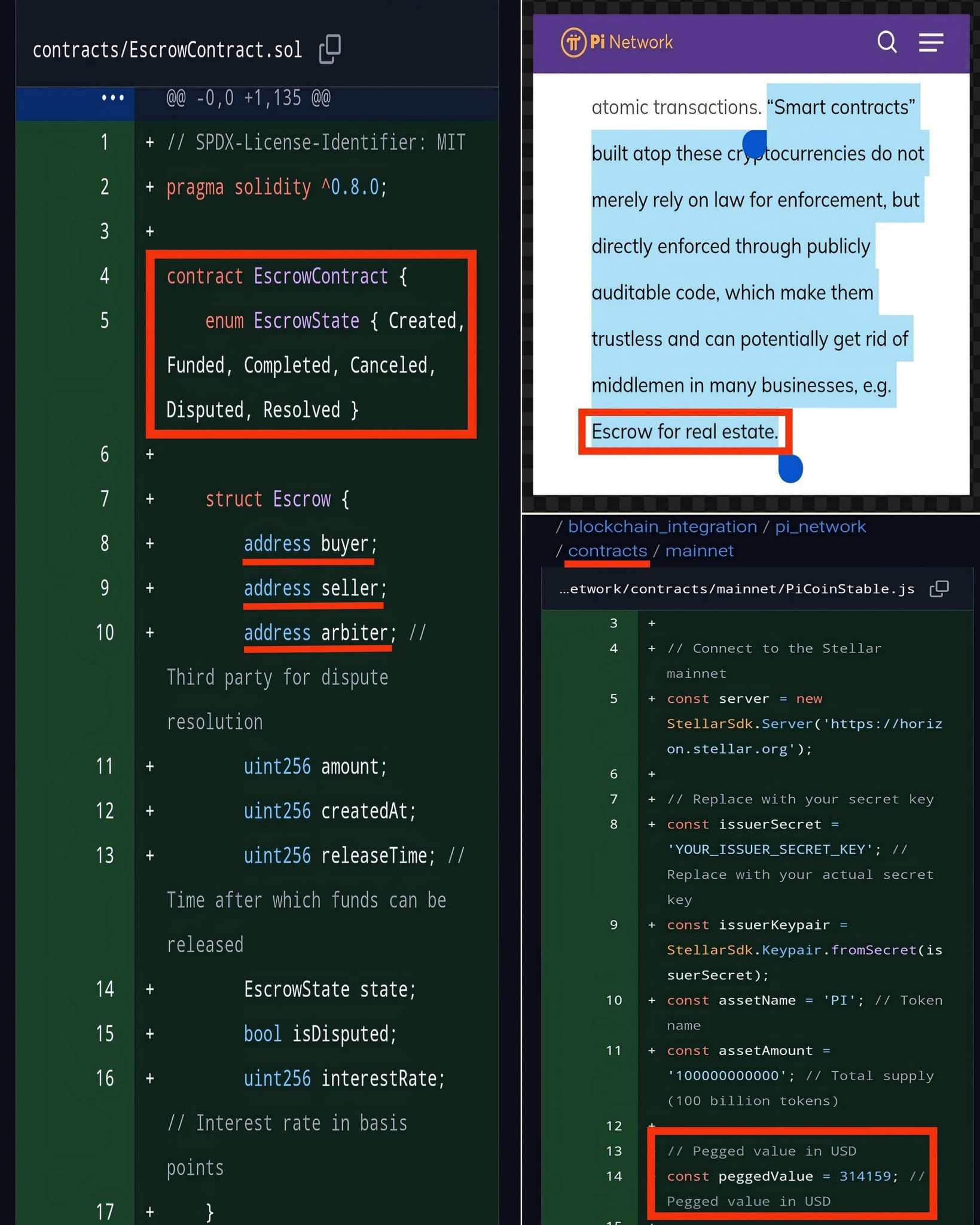Navigate to the pi_network breadcrumb folder
The width and height of the screenshot is (980, 1225).
click(x=820, y=526)
